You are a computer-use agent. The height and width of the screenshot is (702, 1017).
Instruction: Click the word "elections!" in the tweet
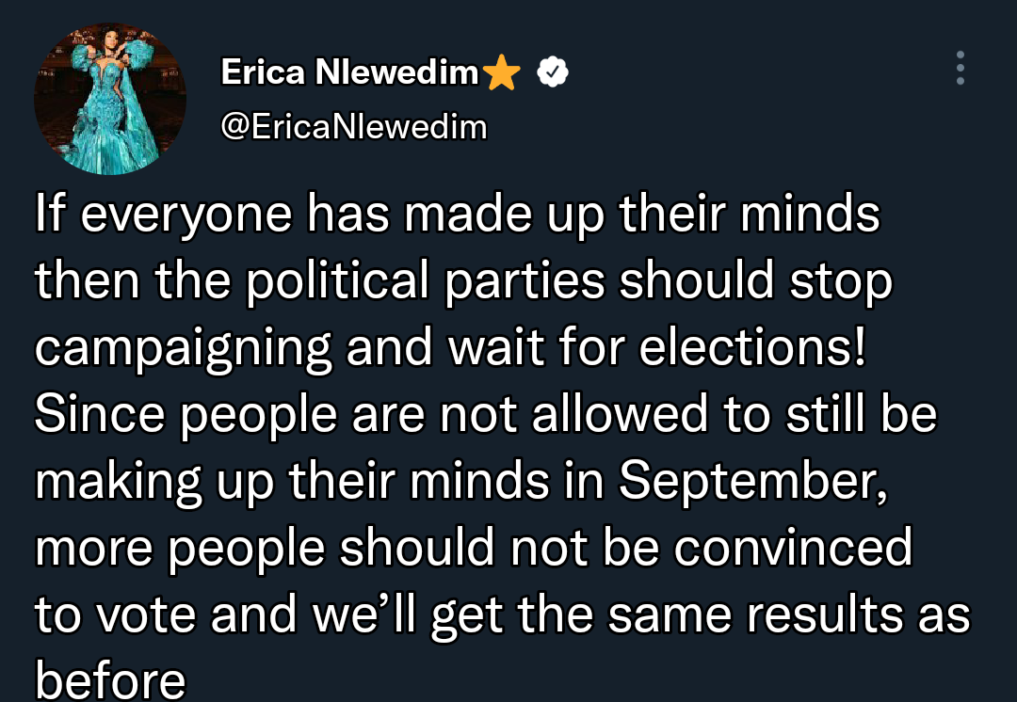tap(752, 348)
